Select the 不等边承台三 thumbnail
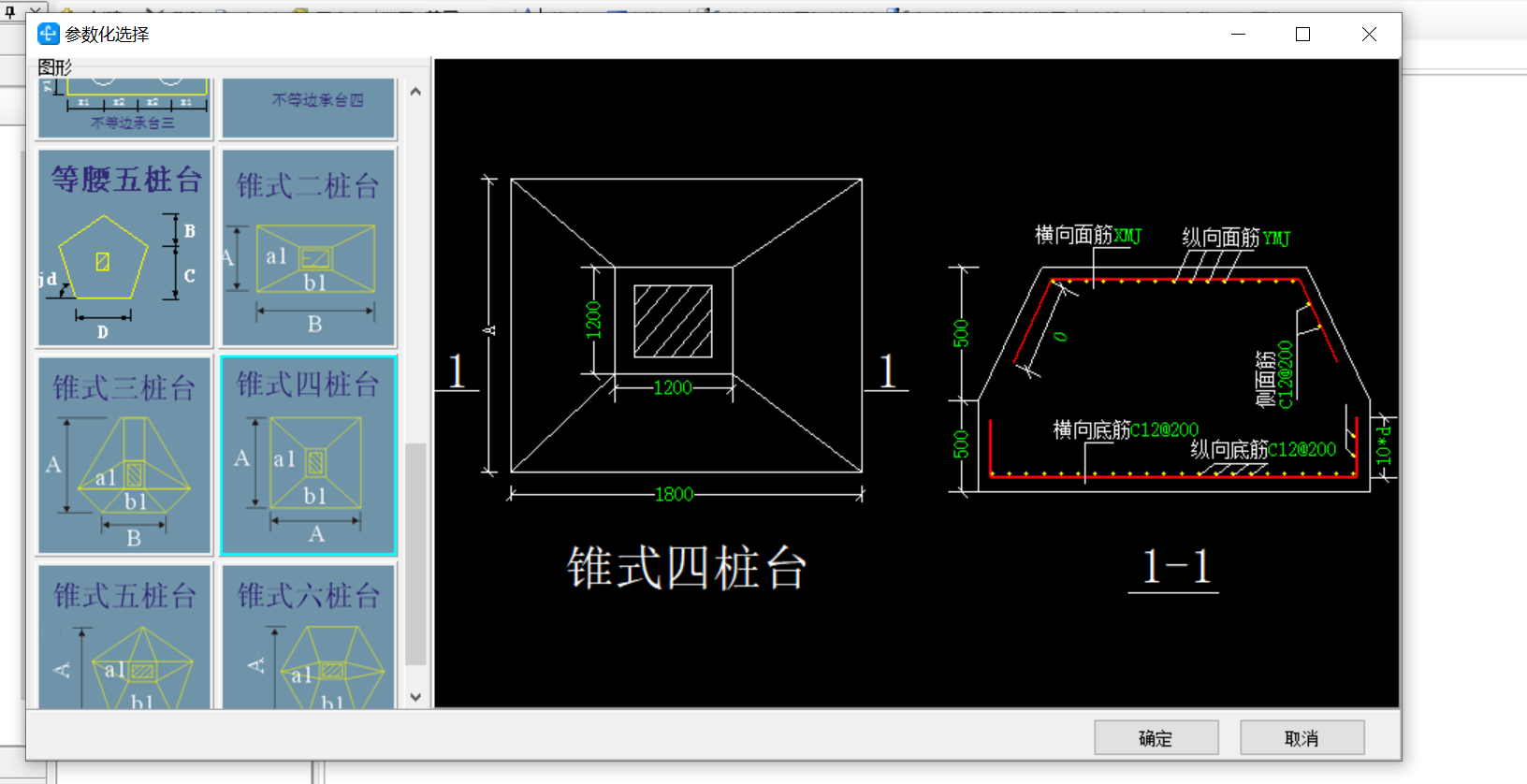Screen dimensions: 1527x784 [x=124, y=108]
